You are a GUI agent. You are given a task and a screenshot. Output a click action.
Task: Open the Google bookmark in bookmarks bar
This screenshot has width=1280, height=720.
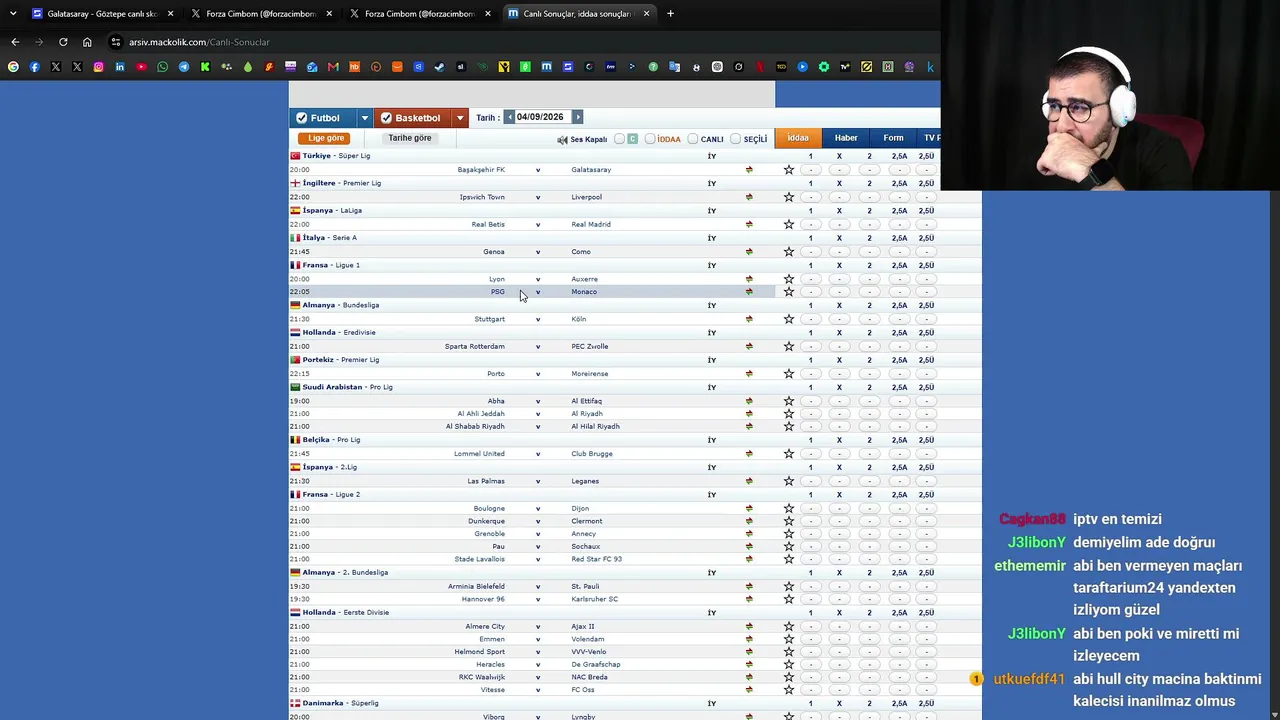(13, 67)
